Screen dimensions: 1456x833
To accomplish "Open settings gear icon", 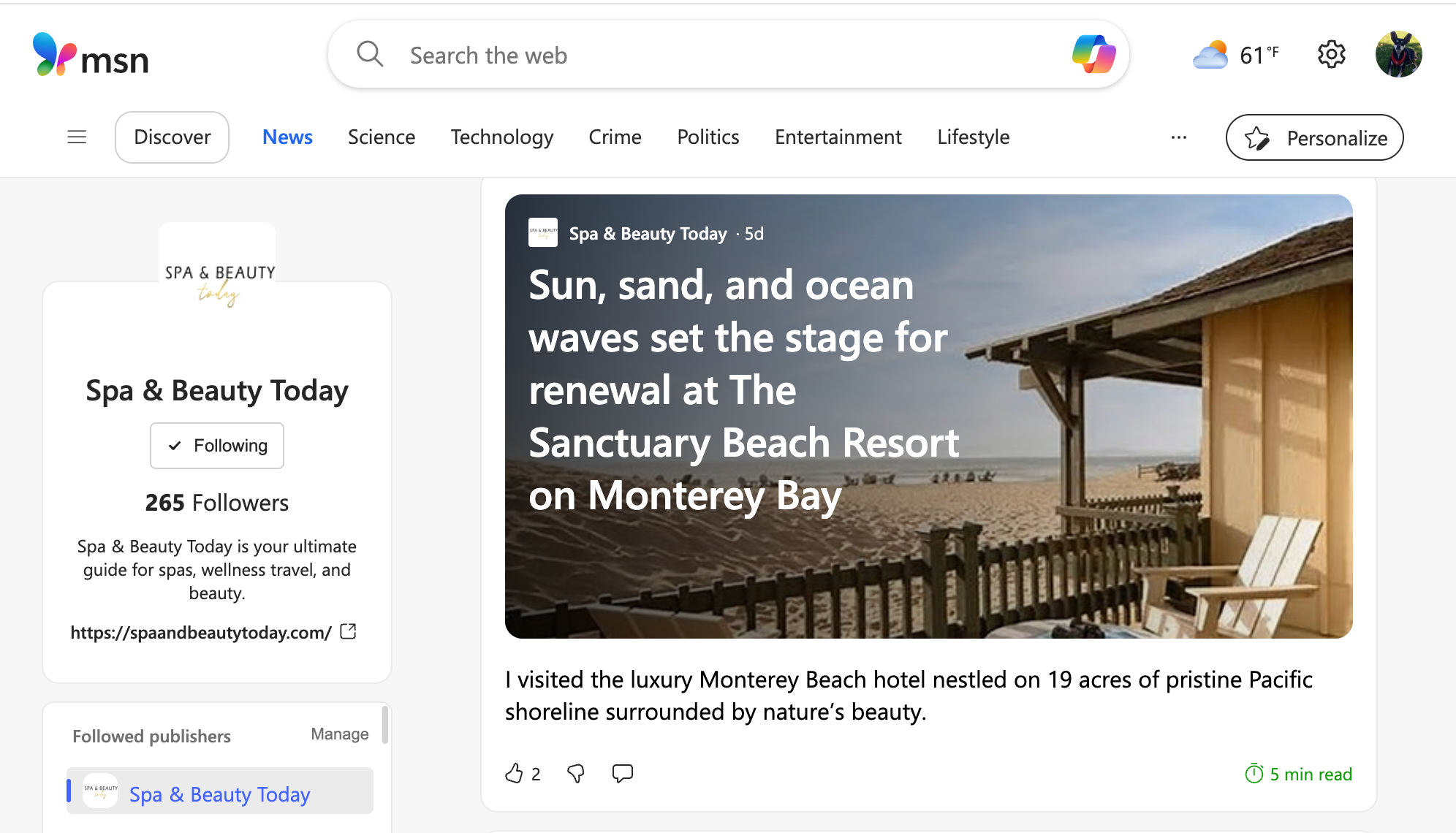I will coord(1331,54).
